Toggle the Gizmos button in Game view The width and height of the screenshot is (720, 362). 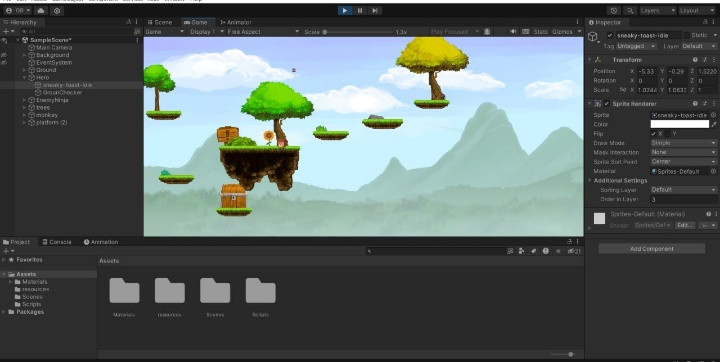pyautogui.click(x=562, y=32)
